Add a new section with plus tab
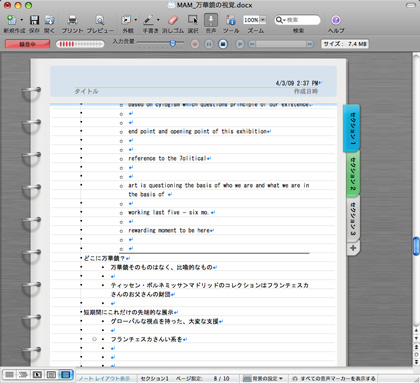 point(353,248)
